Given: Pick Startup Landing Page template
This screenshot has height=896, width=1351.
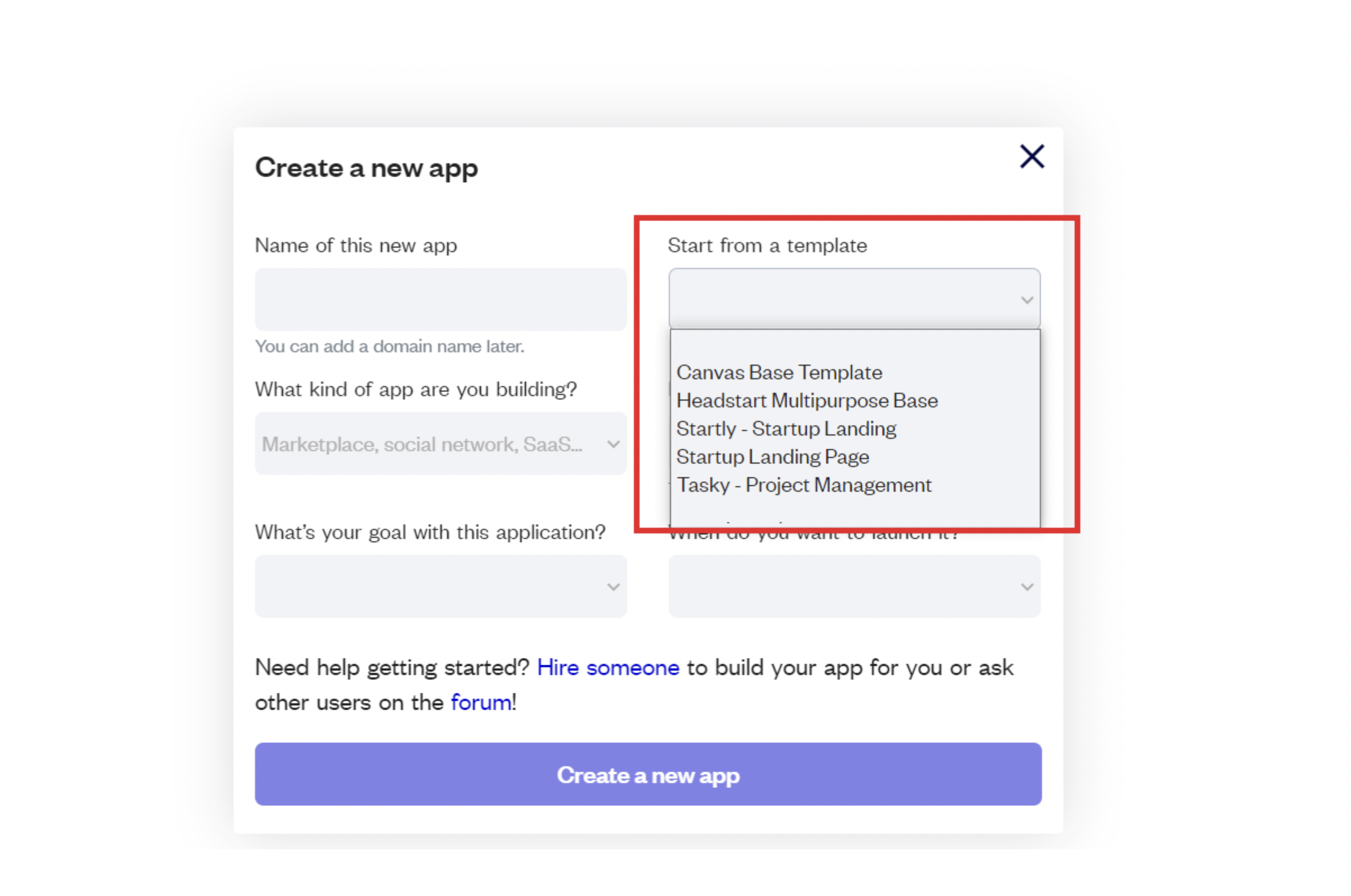Looking at the screenshot, I should point(772,457).
